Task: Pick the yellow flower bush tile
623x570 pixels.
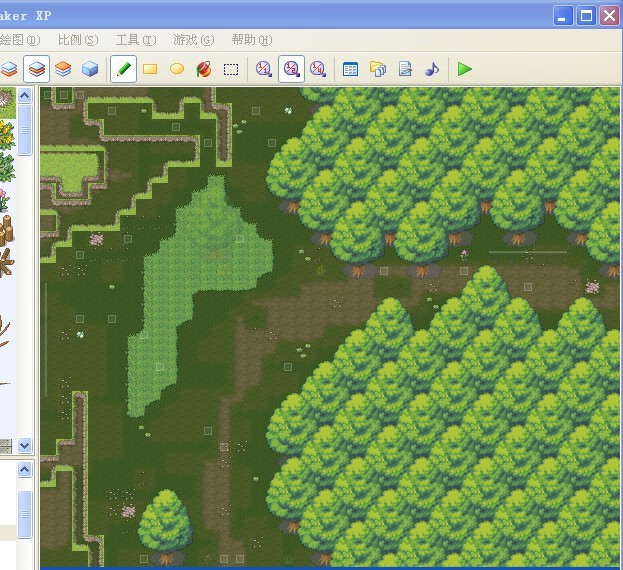Action: (x=7, y=135)
